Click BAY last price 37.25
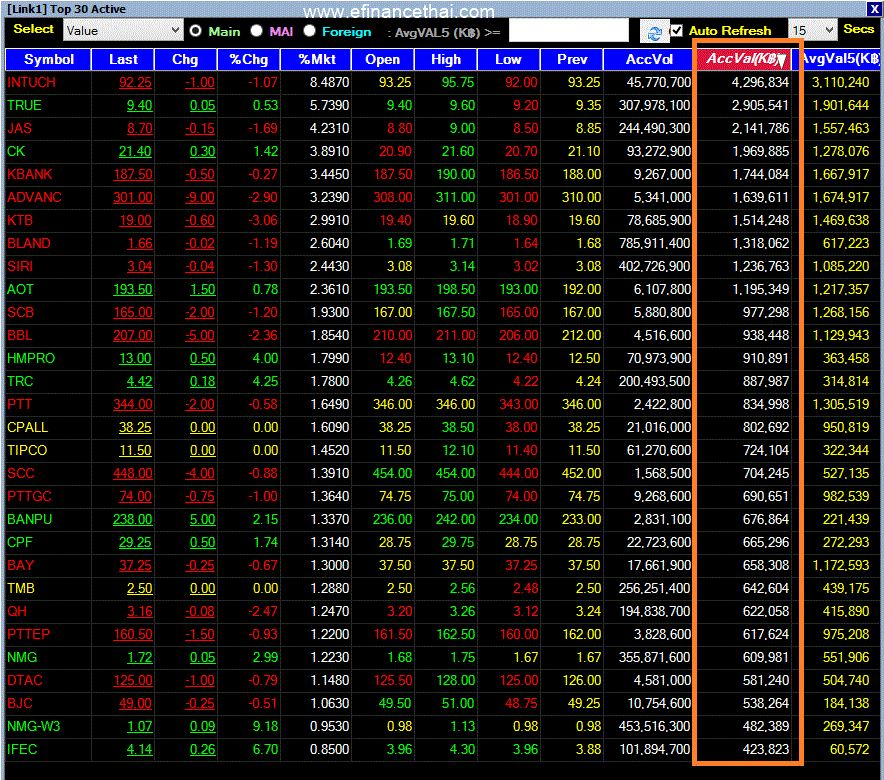 coord(135,566)
